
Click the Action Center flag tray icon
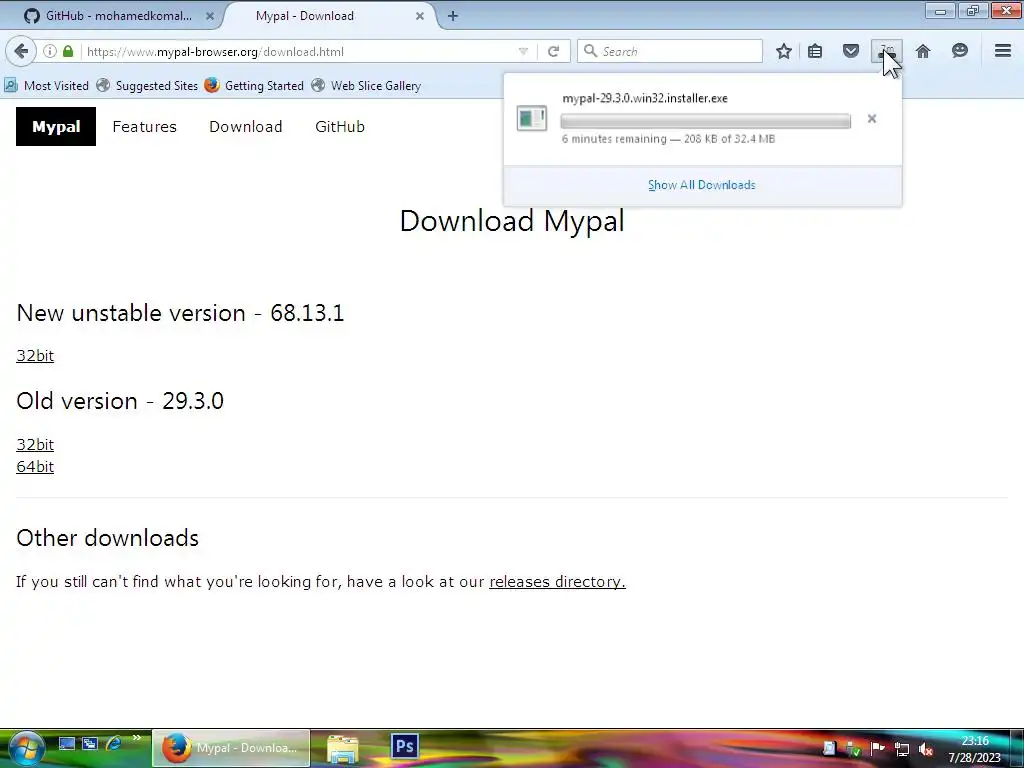(x=877, y=749)
